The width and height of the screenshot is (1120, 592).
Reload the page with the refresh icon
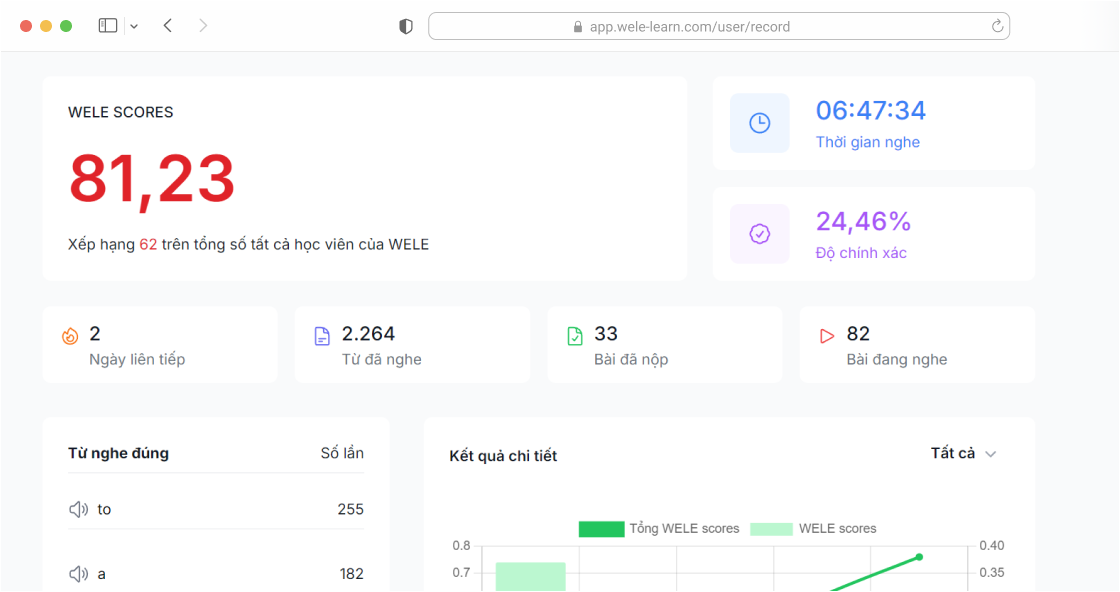pos(997,27)
